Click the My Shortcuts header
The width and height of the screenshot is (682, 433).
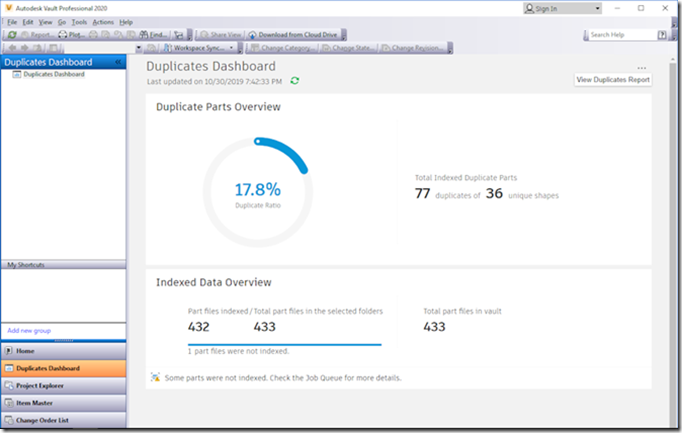click(x=64, y=265)
